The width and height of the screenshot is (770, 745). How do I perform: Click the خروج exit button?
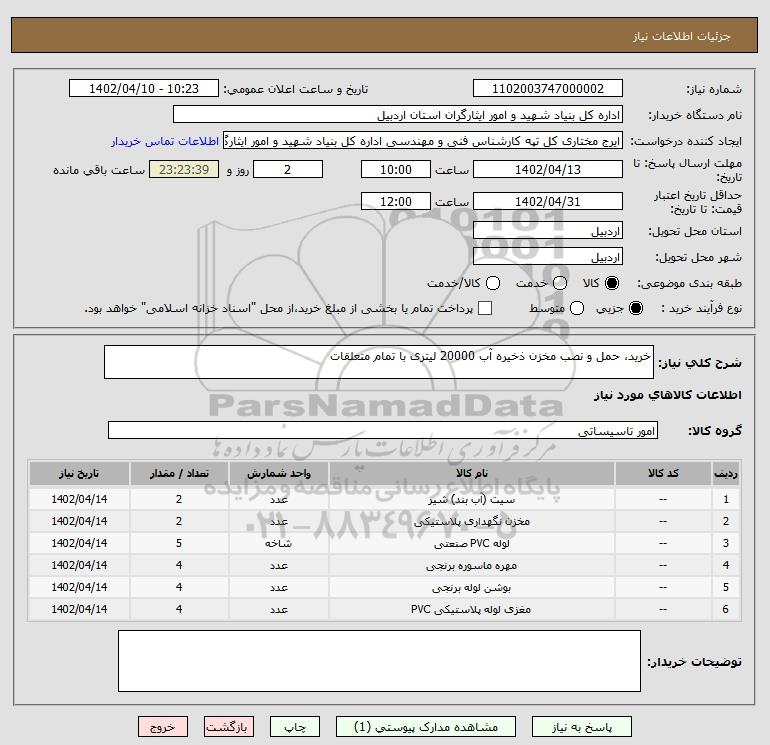(x=163, y=727)
